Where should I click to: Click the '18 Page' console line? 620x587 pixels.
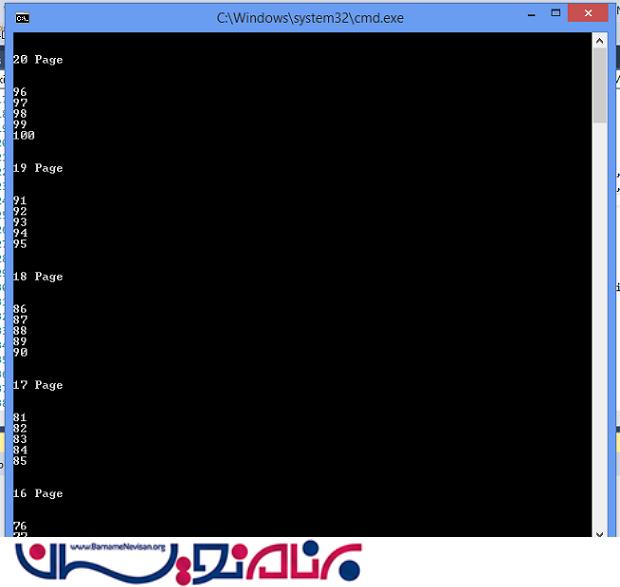coord(38,276)
